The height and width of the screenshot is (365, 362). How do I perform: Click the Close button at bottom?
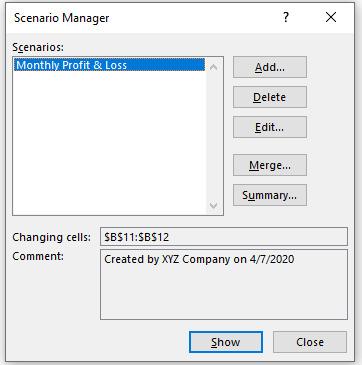[x=310, y=342]
